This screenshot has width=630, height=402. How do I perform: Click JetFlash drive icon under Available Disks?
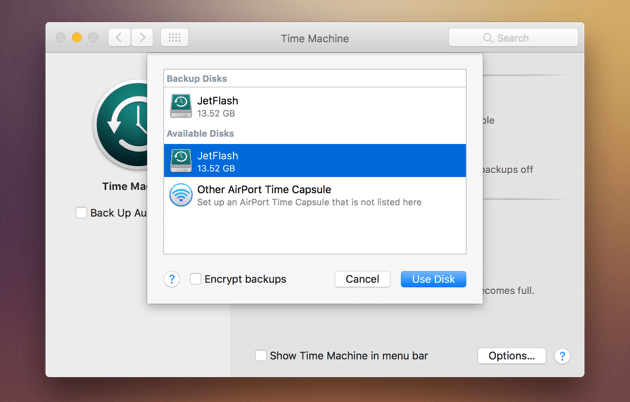pyautogui.click(x=181, y=161)
